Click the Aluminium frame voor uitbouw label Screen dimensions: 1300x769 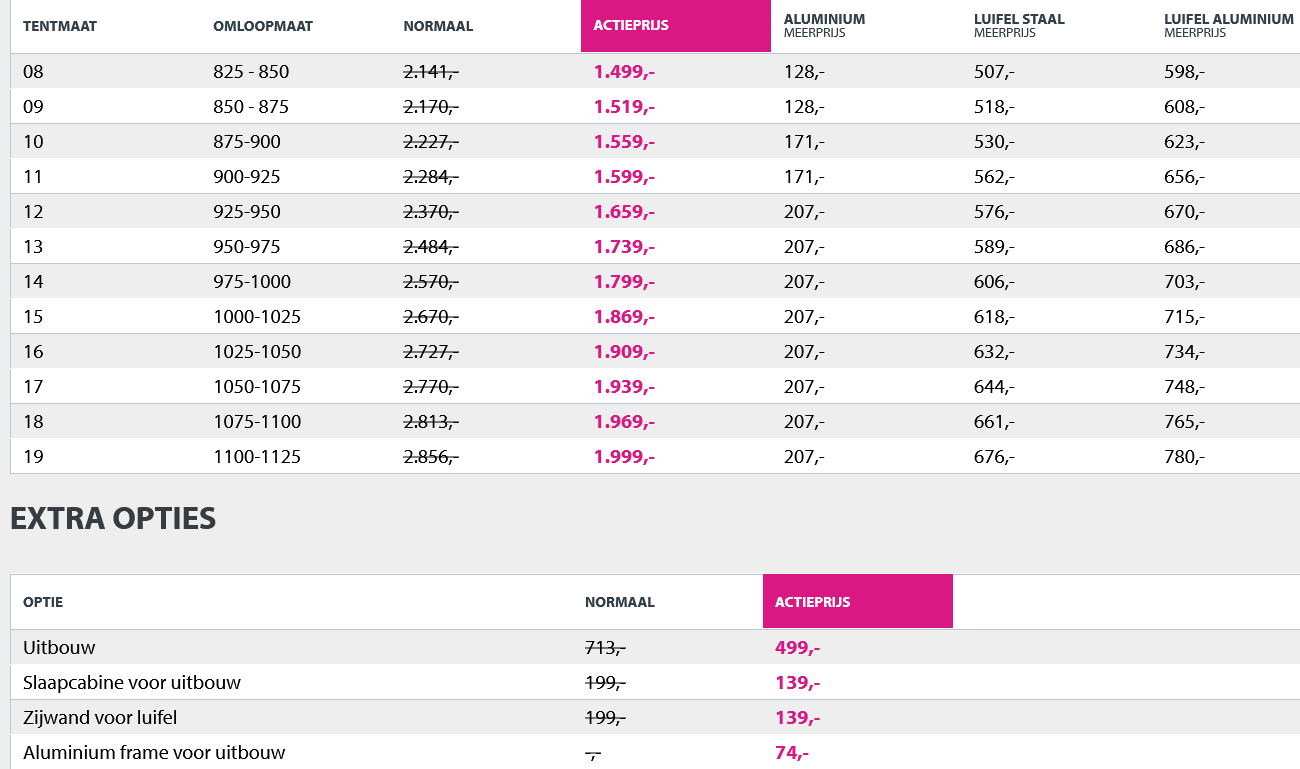coord(154,752)
